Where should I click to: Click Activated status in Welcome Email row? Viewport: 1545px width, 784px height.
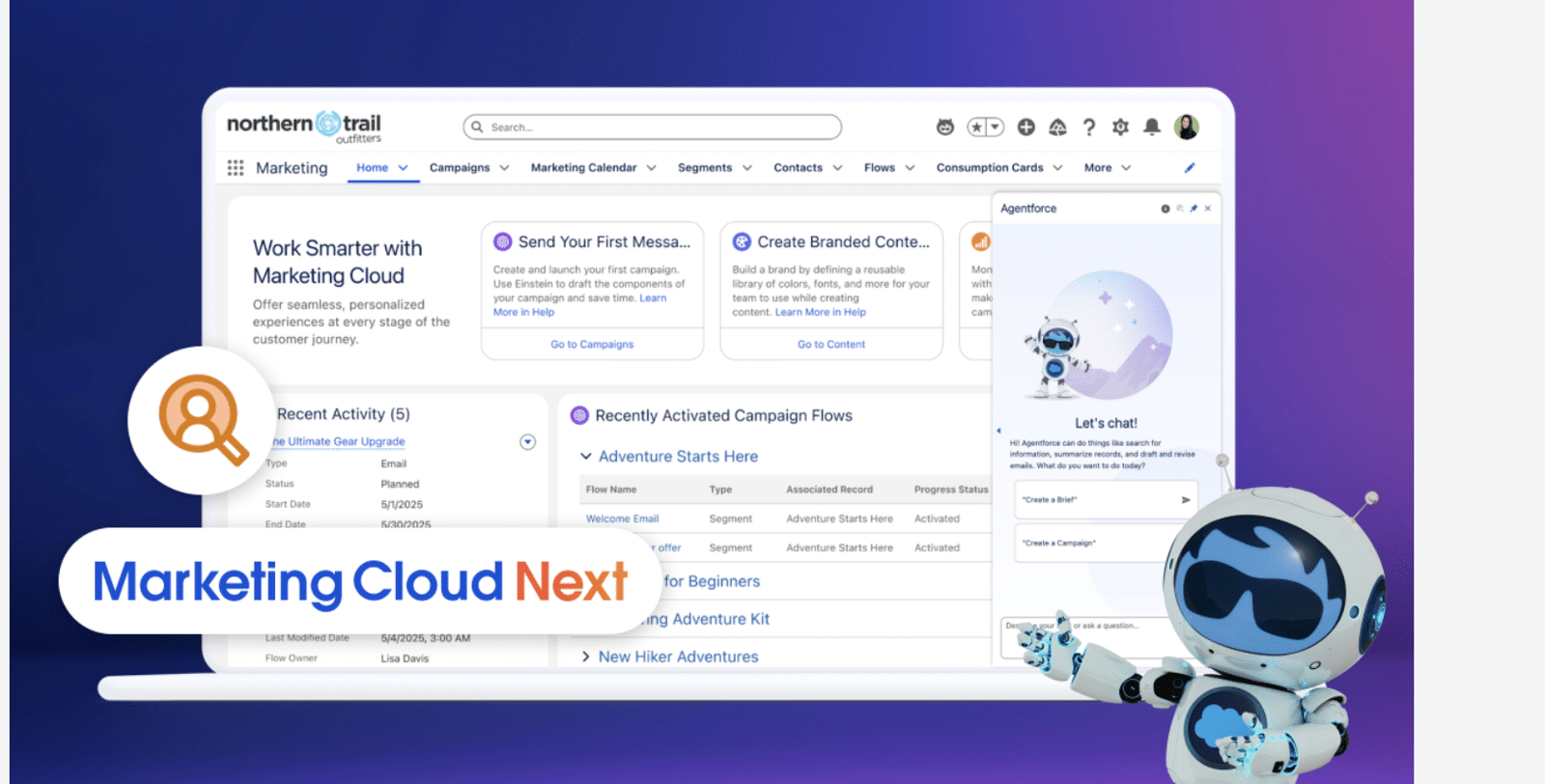(x=937, y=519)
